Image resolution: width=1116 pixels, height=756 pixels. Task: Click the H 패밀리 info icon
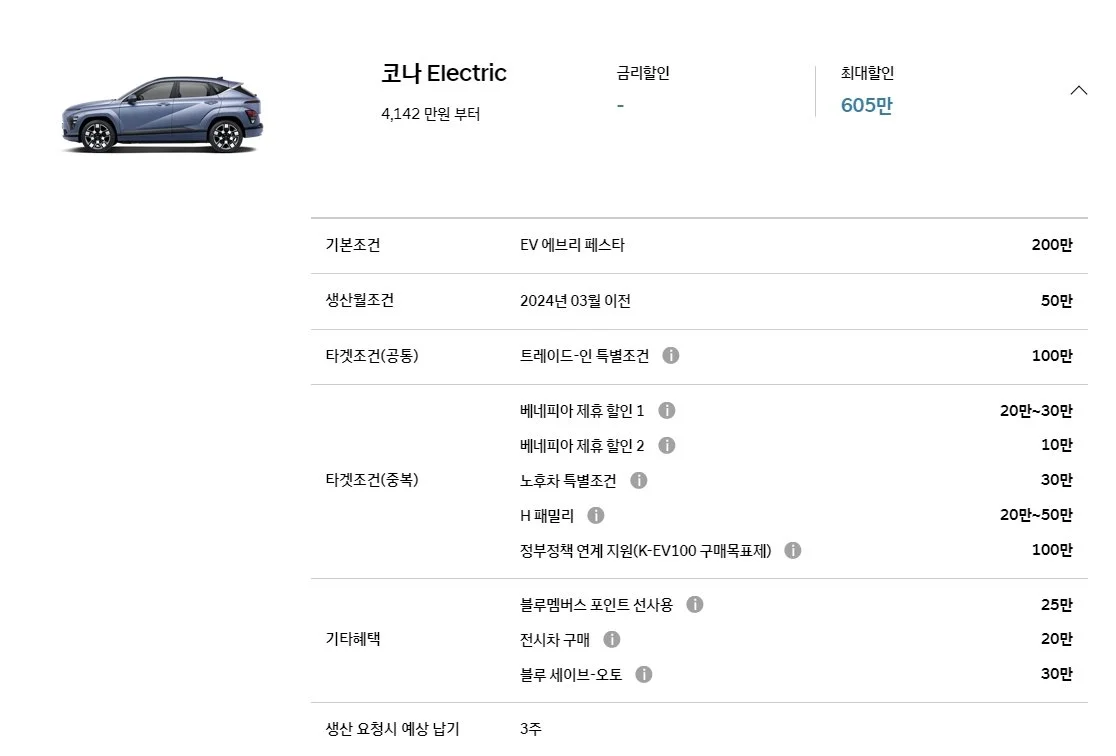tap(596, 515)
